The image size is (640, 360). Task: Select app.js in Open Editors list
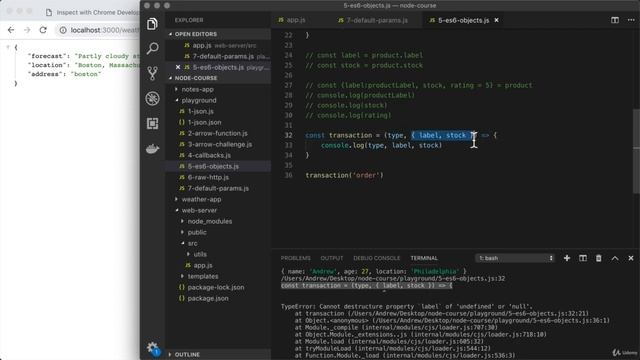[x=218, y=46]
